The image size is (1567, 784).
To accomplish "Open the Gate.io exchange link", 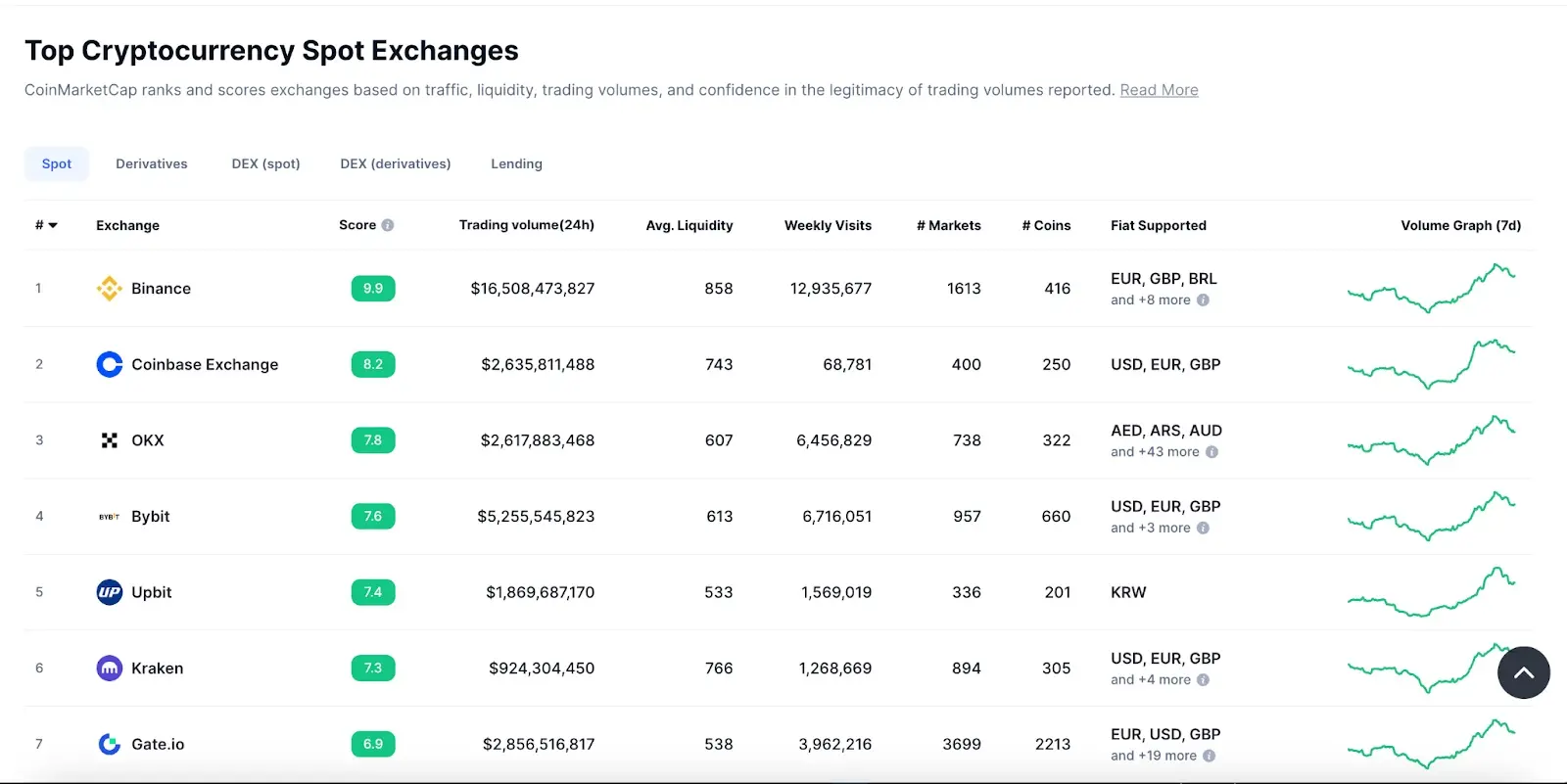I will pyautogui.click(x=158, y=744).
